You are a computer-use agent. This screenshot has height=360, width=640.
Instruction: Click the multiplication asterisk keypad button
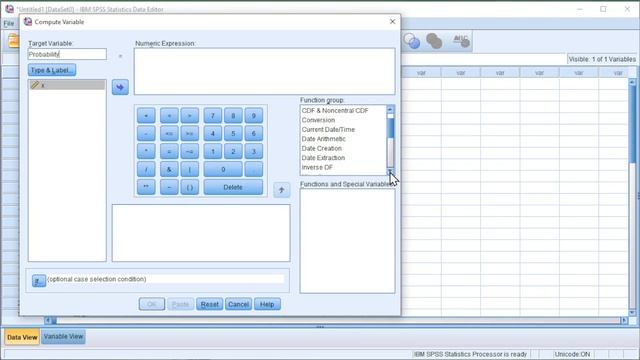[146, 151]
